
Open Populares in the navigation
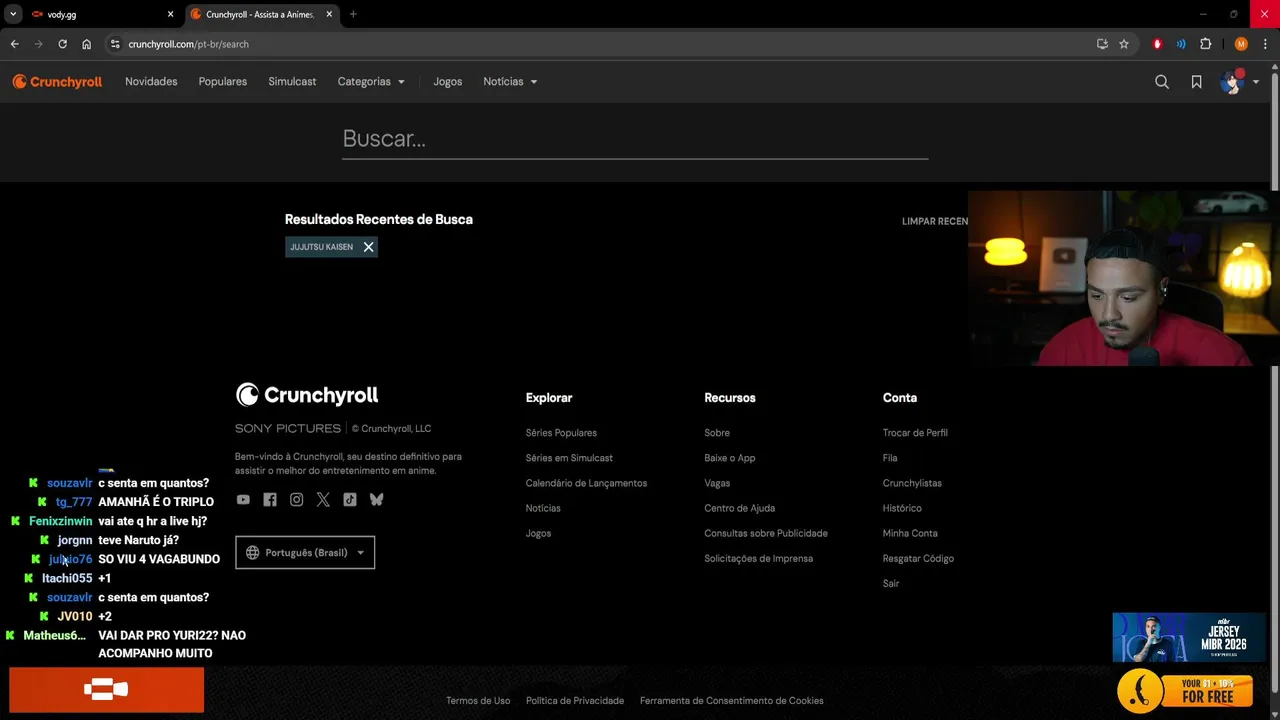223,82
